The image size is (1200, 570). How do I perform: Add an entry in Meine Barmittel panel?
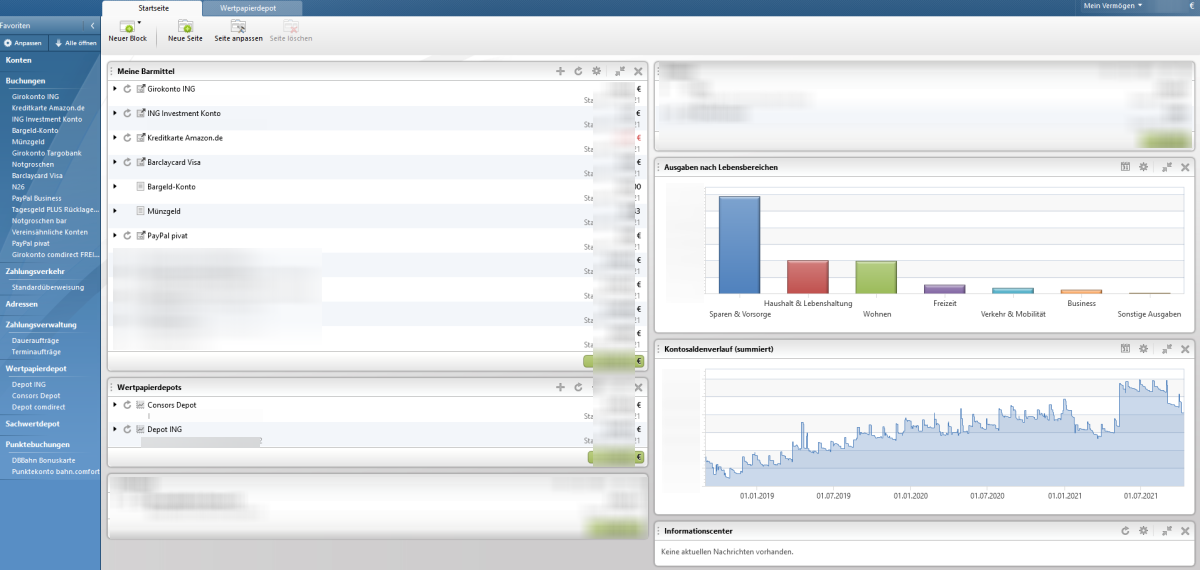(x=561, y=71)
